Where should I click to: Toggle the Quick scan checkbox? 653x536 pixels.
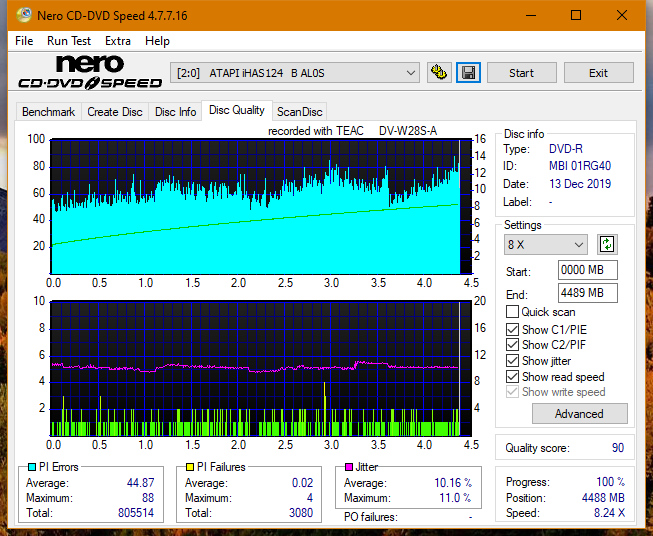(x=512, y=312)
